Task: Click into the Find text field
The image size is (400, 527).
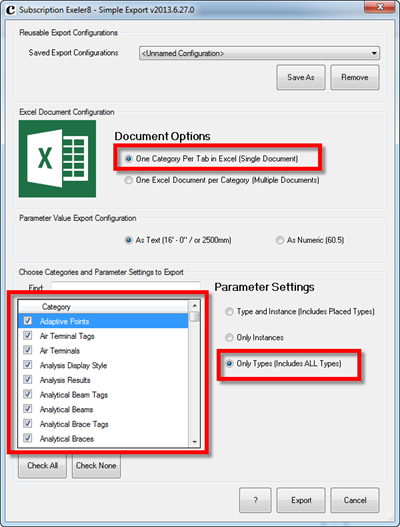Action: (126, 286)
